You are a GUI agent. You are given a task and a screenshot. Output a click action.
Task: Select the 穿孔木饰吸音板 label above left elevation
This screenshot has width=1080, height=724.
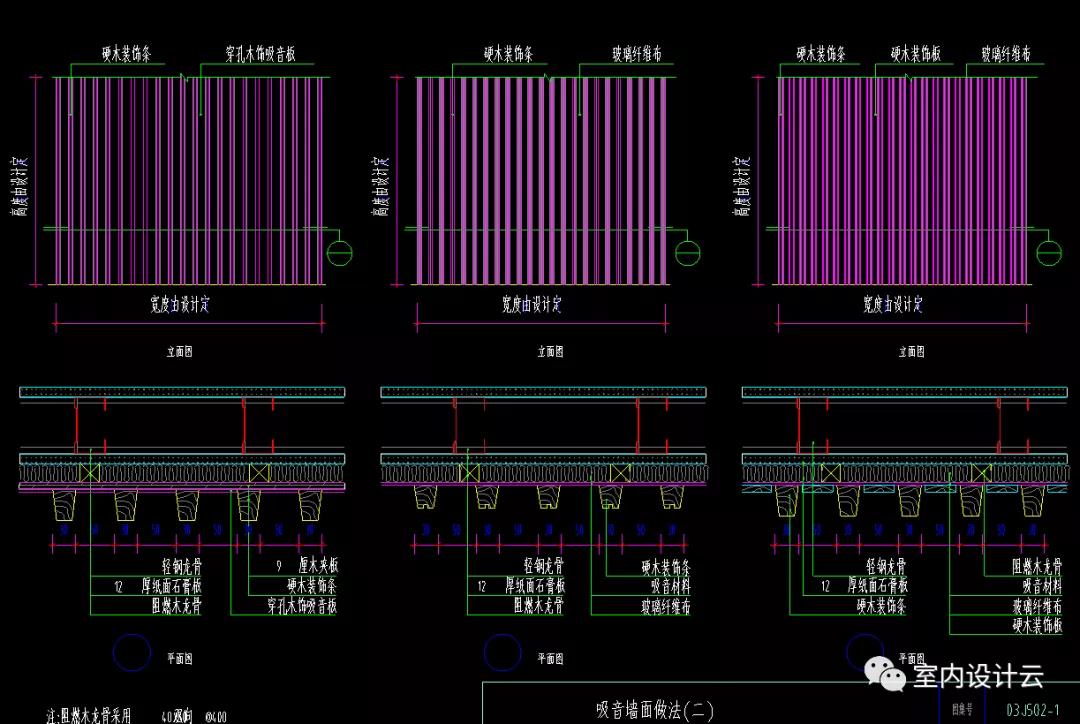point(260,54)
